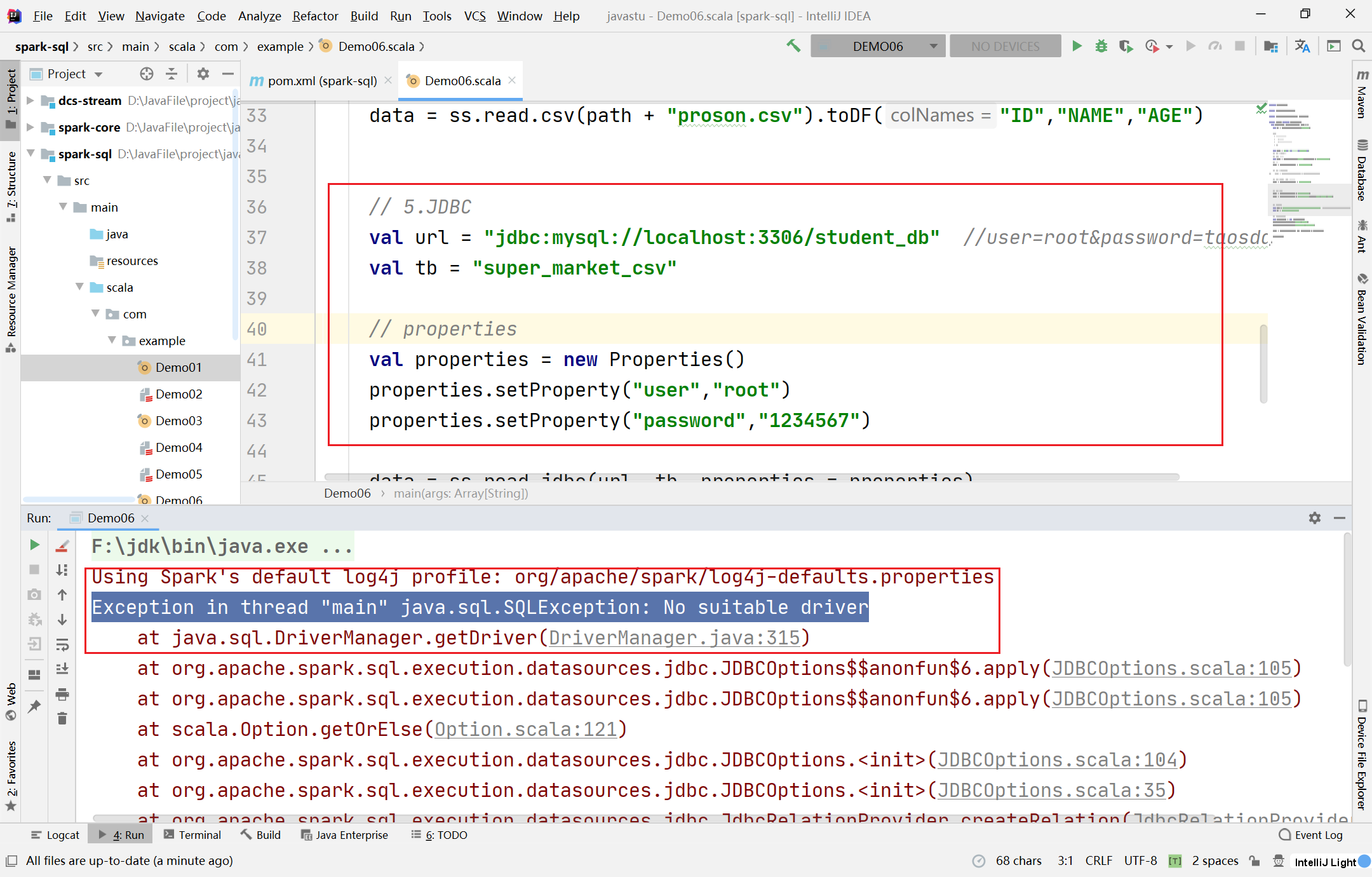This screenshot has width=1372, height=877.
Task: Select Demo03 in project tree
Action: 178,421
